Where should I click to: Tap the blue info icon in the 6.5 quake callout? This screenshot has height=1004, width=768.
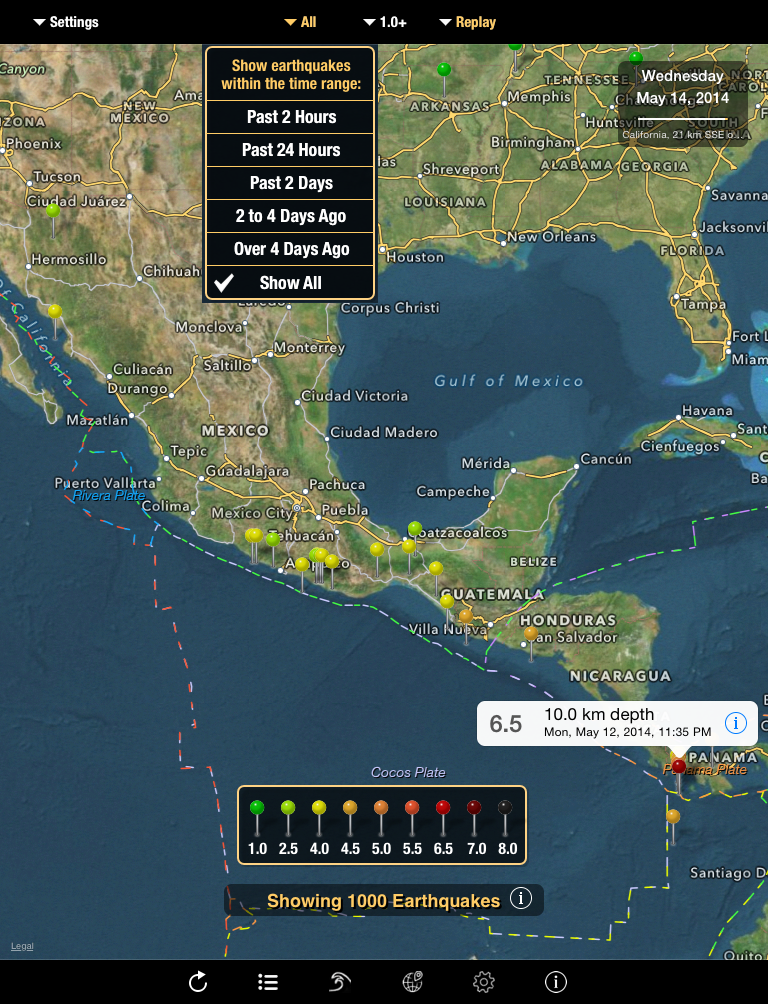(x=735, y=723)
